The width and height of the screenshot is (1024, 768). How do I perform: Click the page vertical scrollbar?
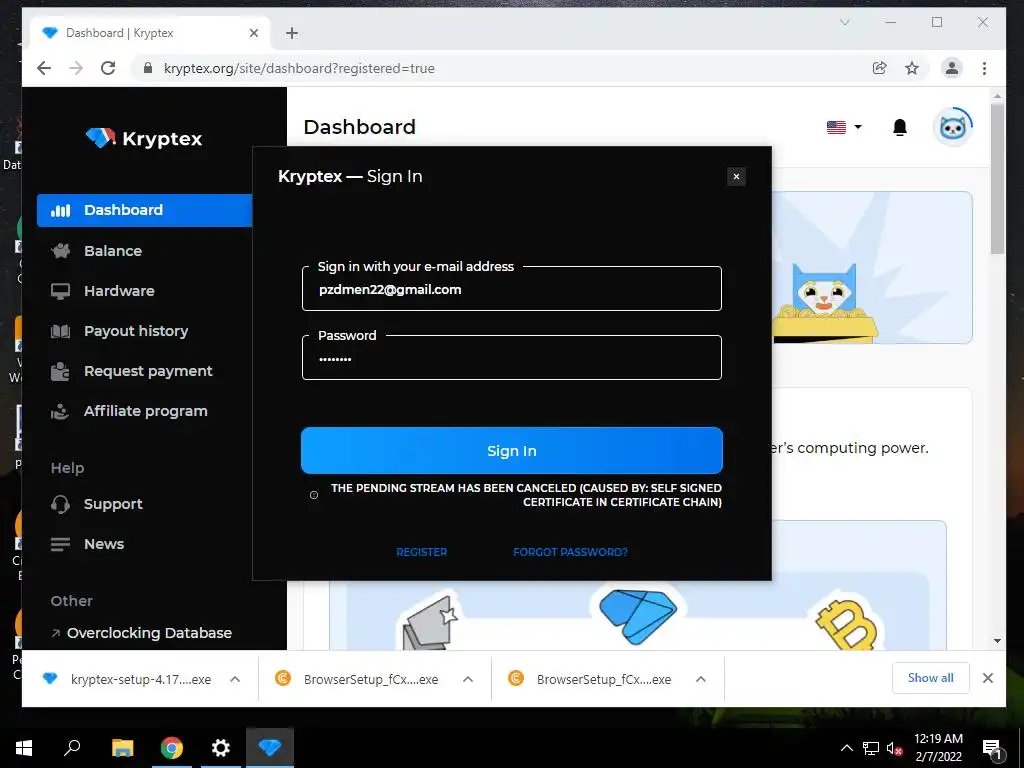997,178
